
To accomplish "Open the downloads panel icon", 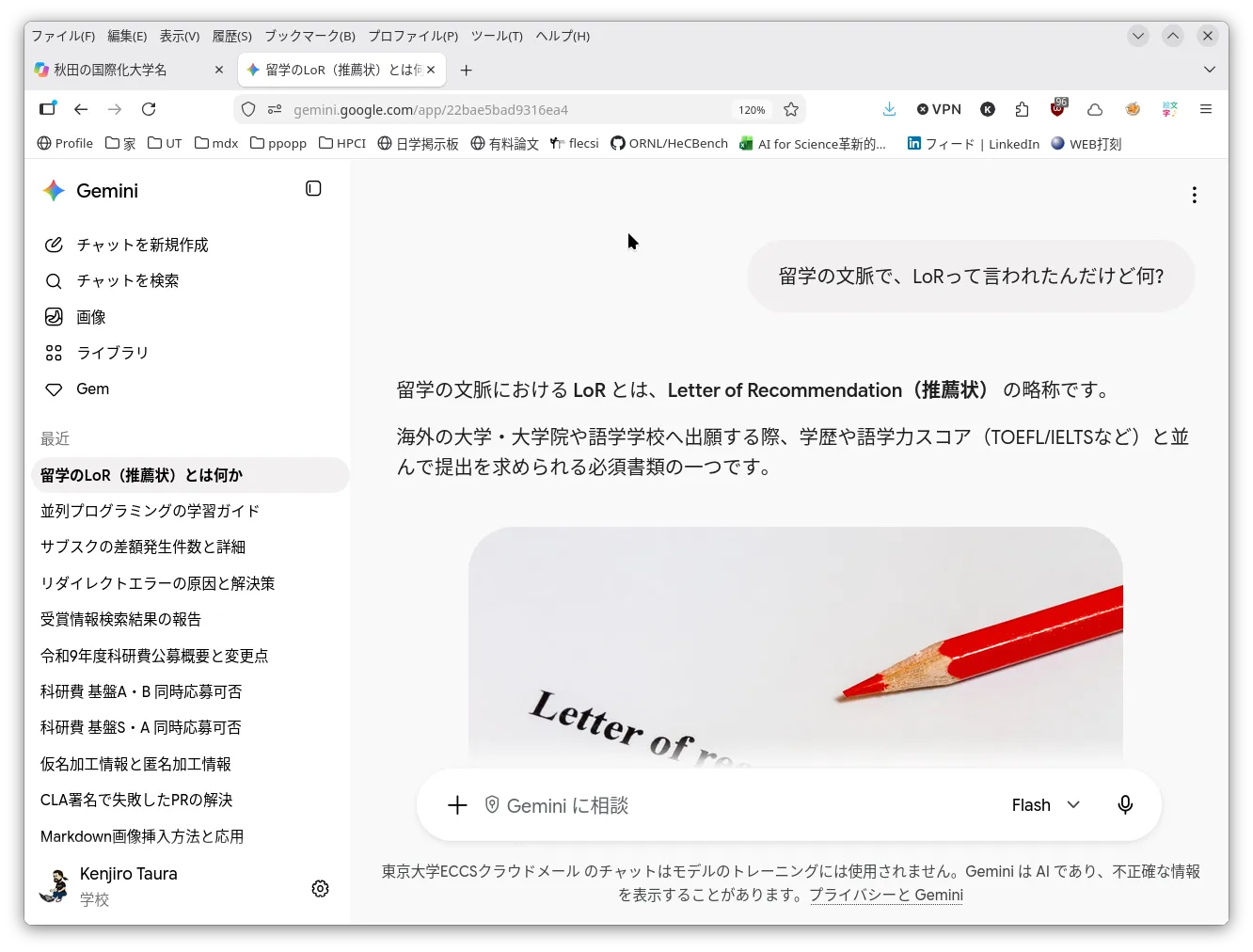I will 889,109.
